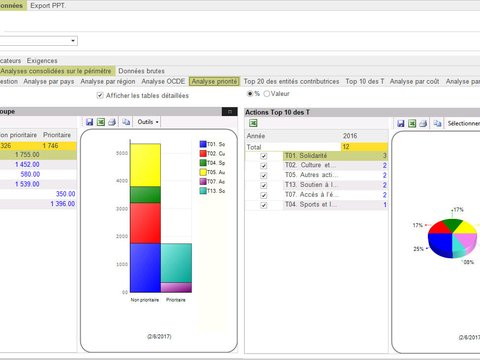Toggle Afficher les tables détaillées checkbox
480x360 pixels.
100,95
